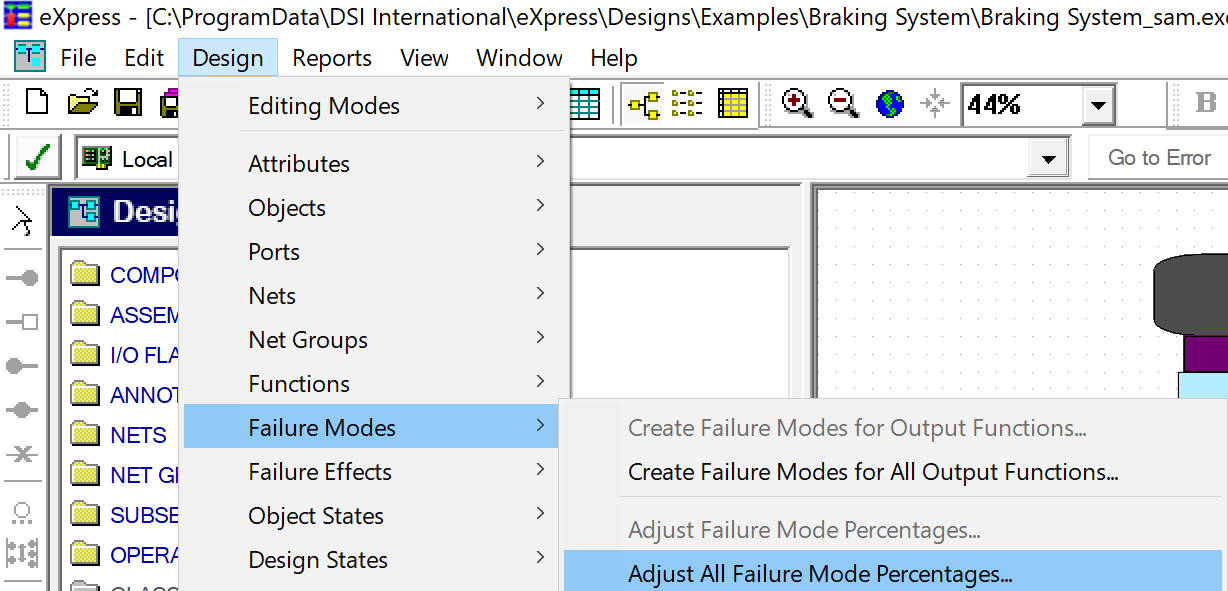Click the mini-diagram icon left of File
The image size is (1228, 591).
[x=29, y=57]
